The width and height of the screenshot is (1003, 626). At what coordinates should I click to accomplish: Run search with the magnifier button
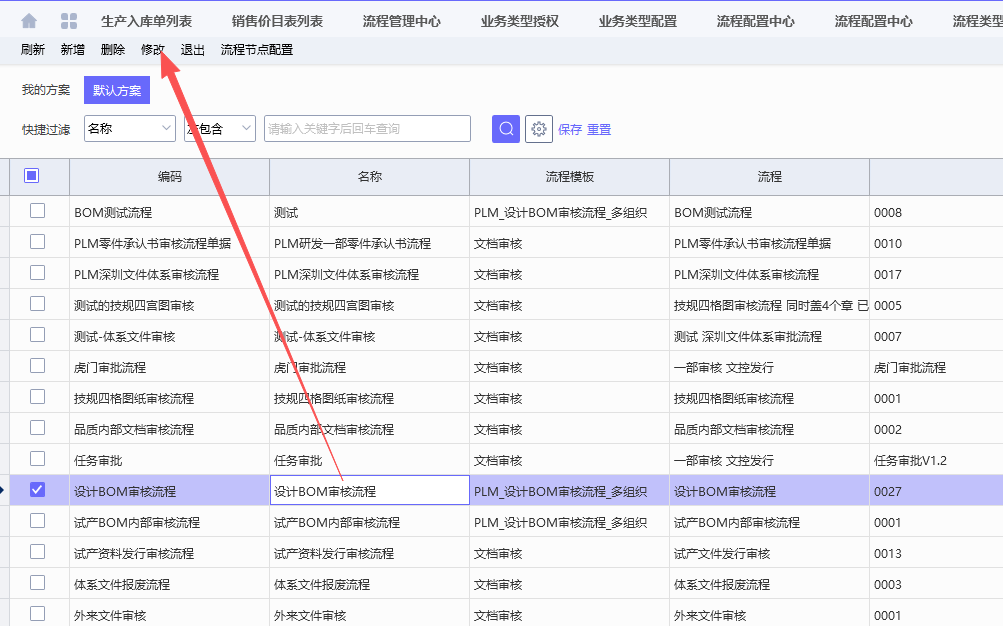click(x=505, y=129)
